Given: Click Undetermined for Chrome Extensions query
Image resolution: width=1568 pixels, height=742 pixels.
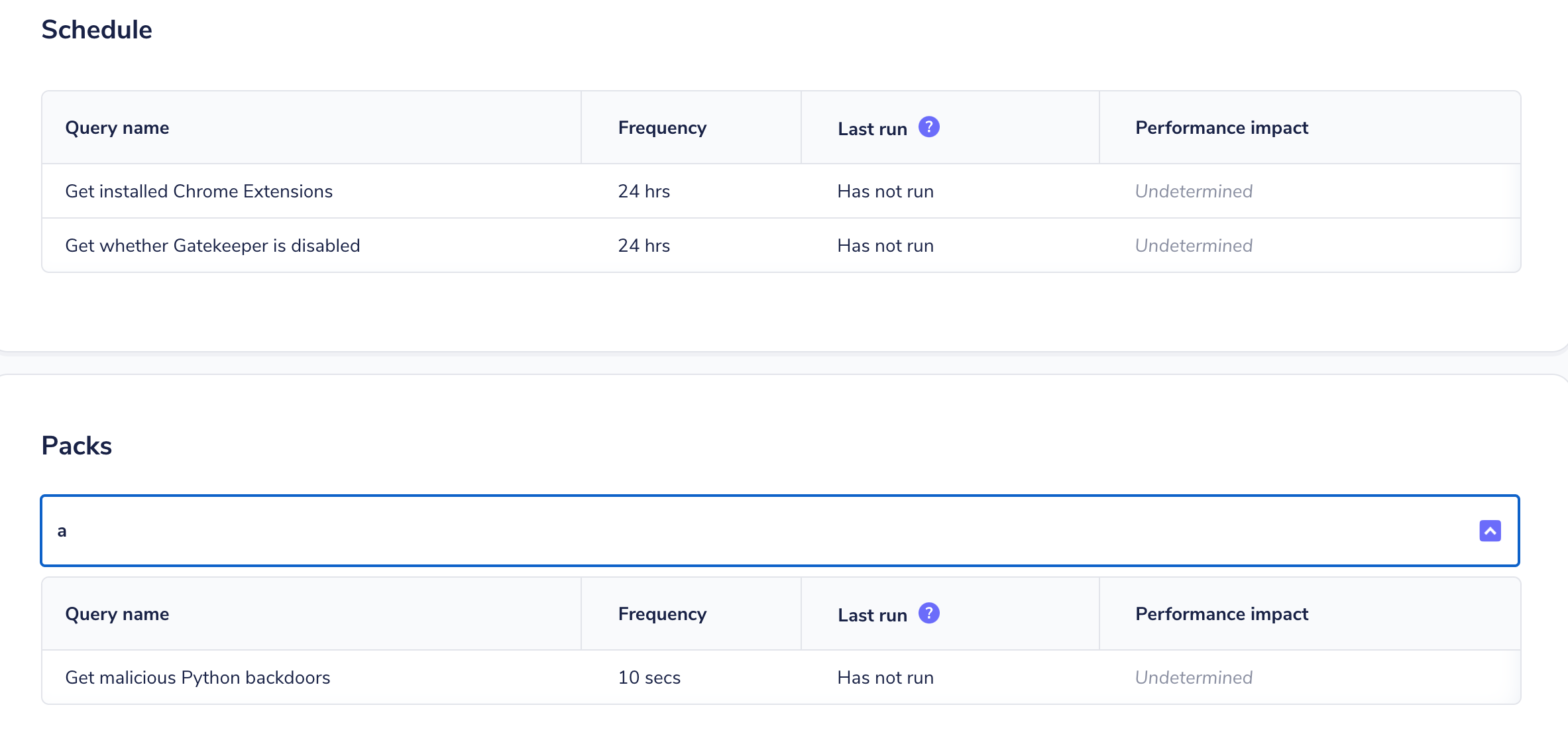Looking at the screenshot, I should tap(1194, 191).
